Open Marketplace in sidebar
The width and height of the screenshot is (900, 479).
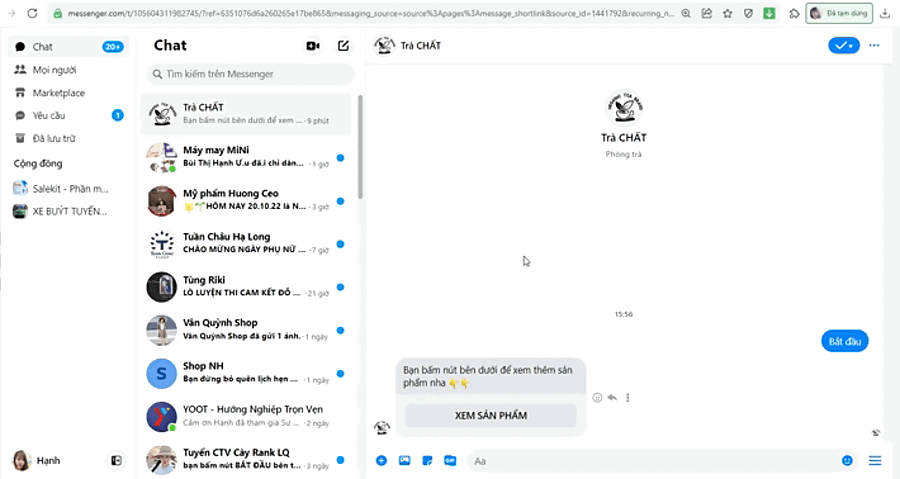click(x=68, y=92)
